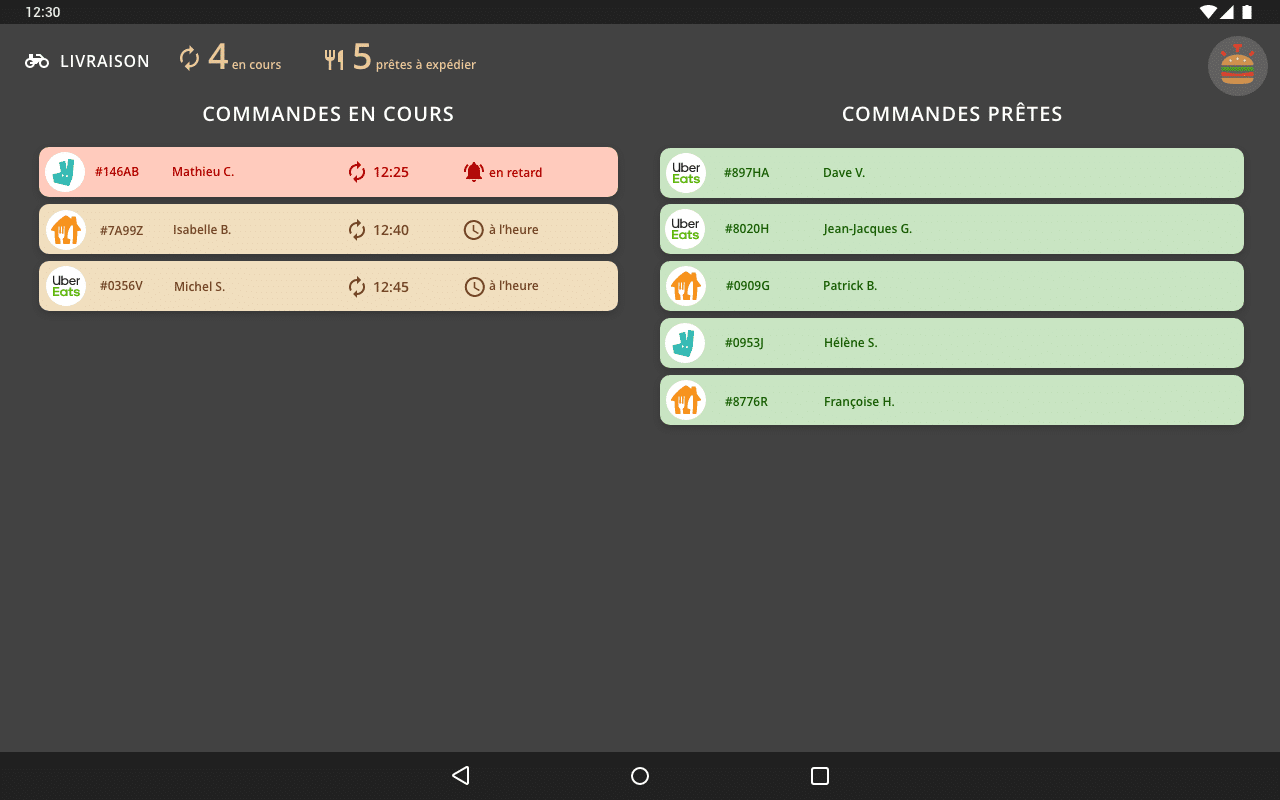
Task: Click the battery status icon
Action: pyautogui.click(x=1247, y=12)
